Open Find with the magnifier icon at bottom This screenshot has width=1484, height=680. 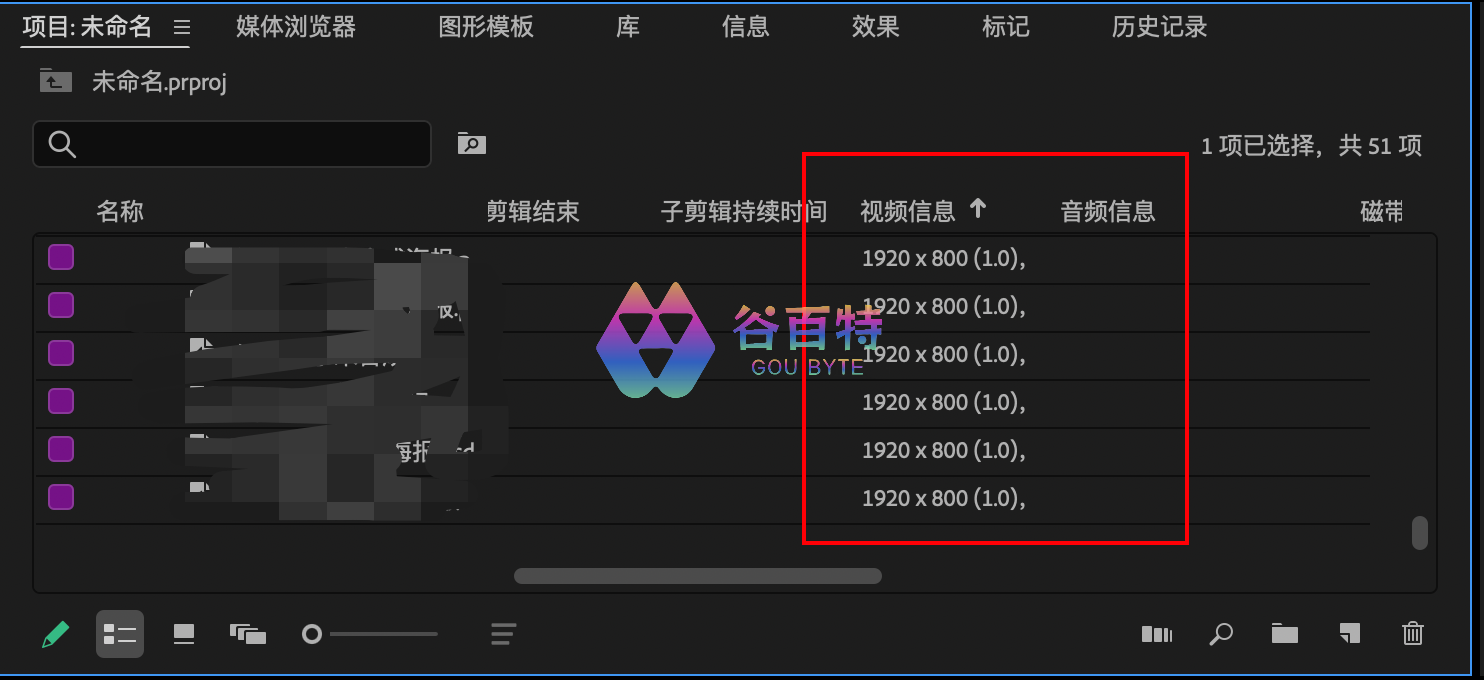[1221, 634]
